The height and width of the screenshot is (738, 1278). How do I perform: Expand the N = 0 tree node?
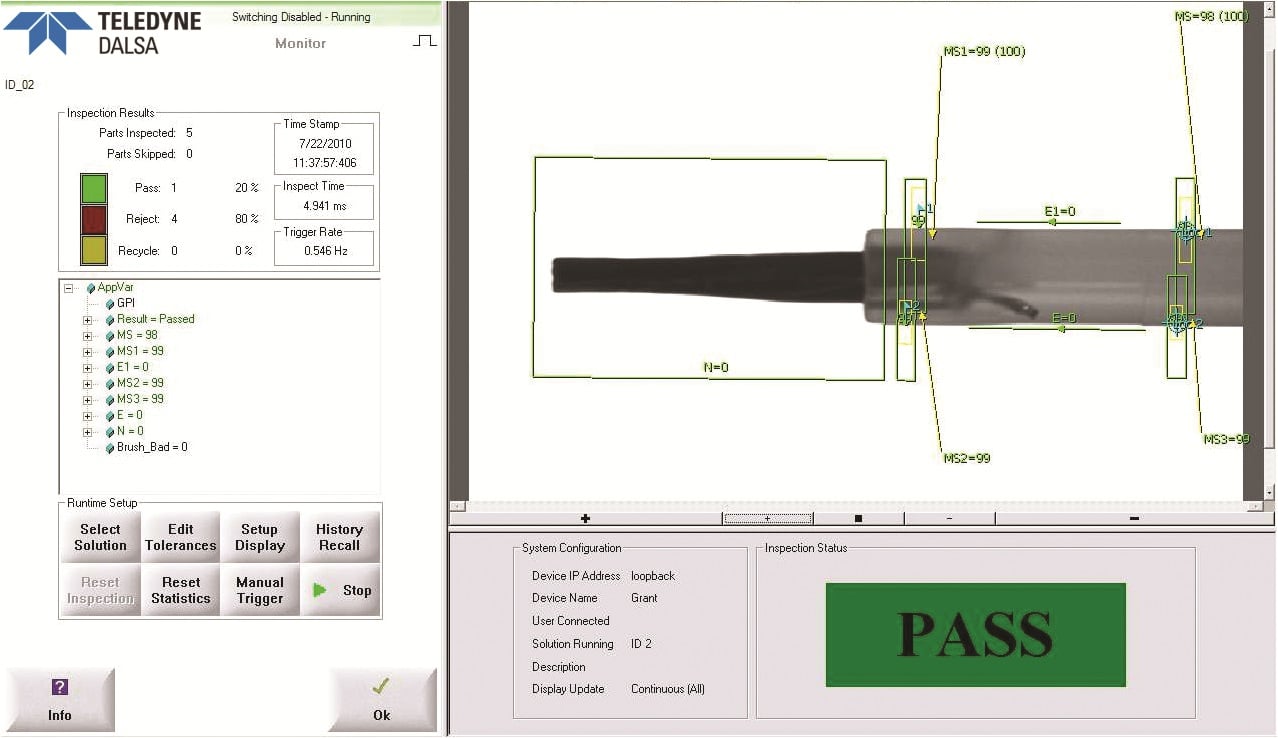click(x=88, y=432)
